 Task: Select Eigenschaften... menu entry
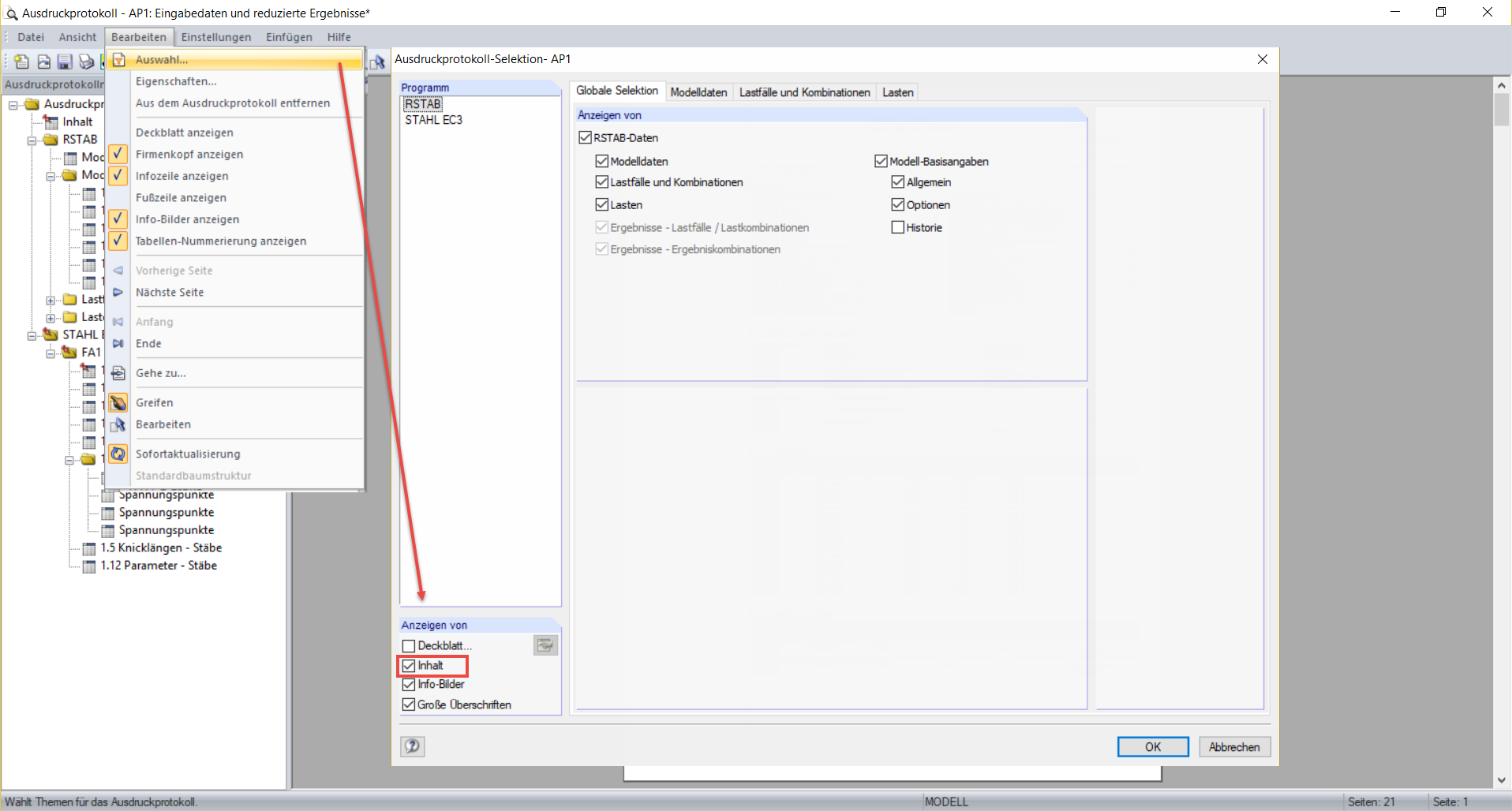235,81
